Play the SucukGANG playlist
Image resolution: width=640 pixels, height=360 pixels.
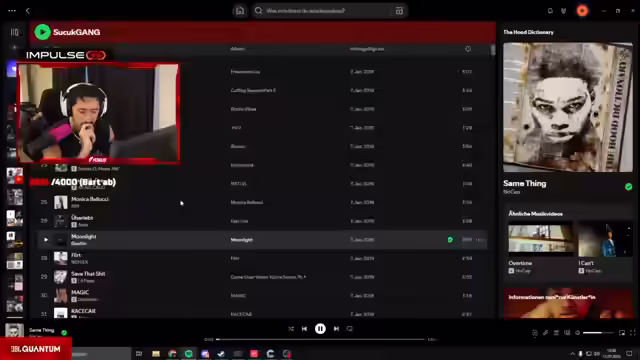(42, 32)
